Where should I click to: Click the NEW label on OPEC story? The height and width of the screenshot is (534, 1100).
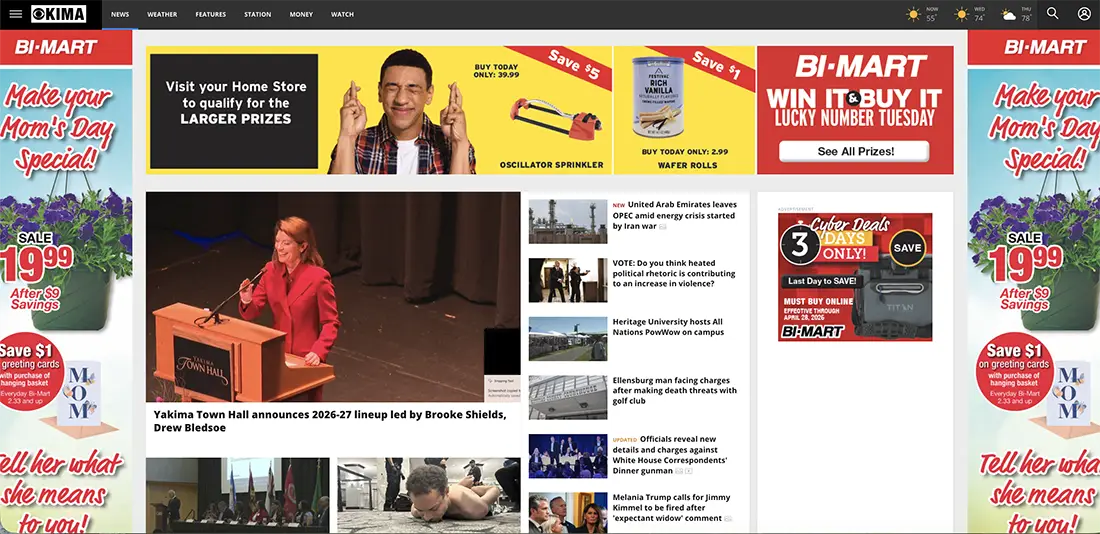point(619,206)
